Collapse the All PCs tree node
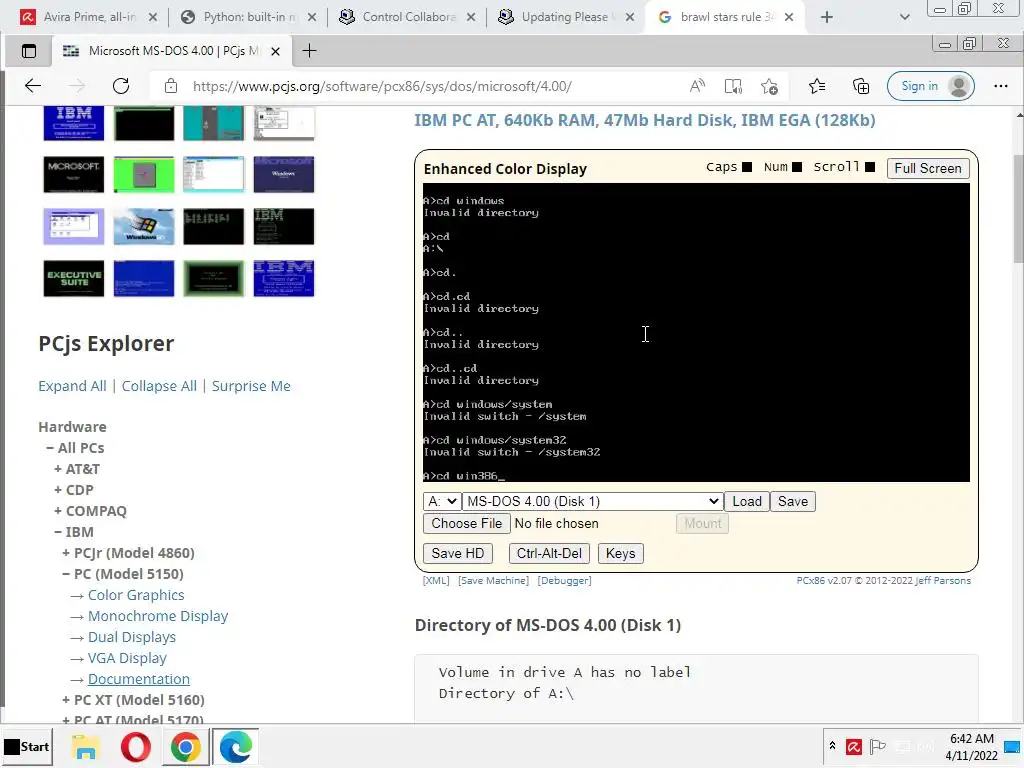 (50, 448)
